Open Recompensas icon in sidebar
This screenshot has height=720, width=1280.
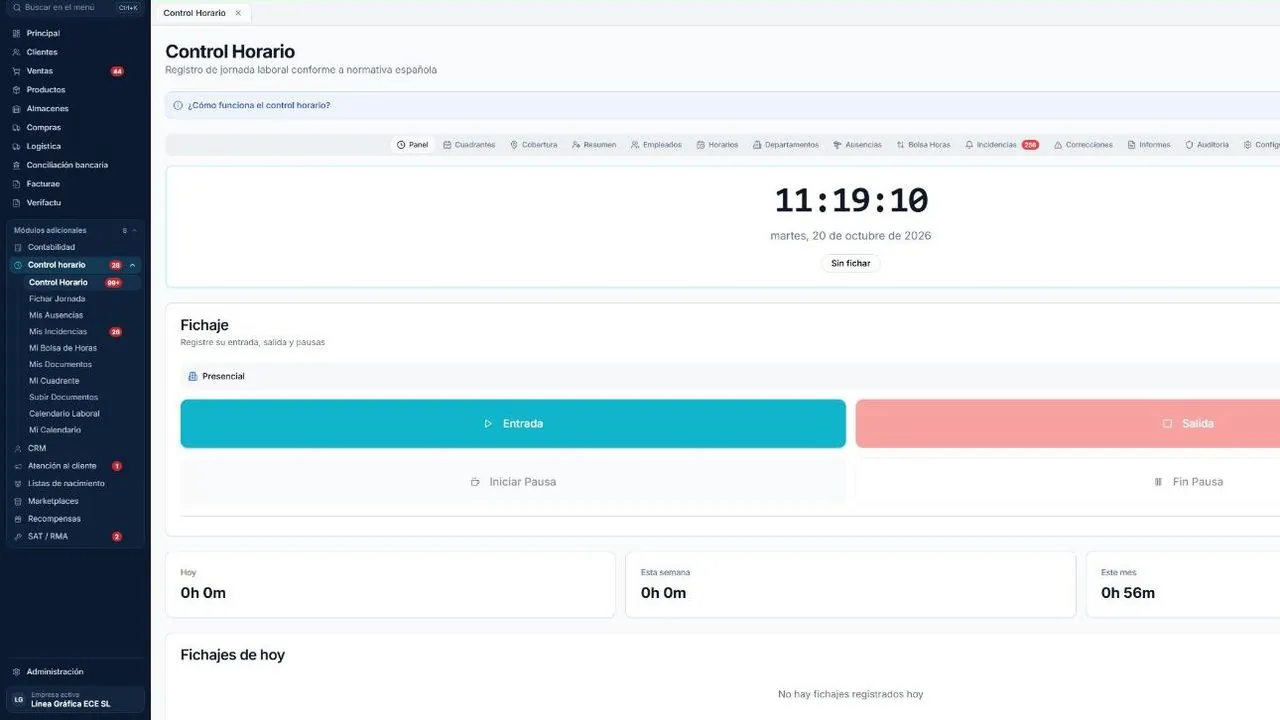click(18, 519)
